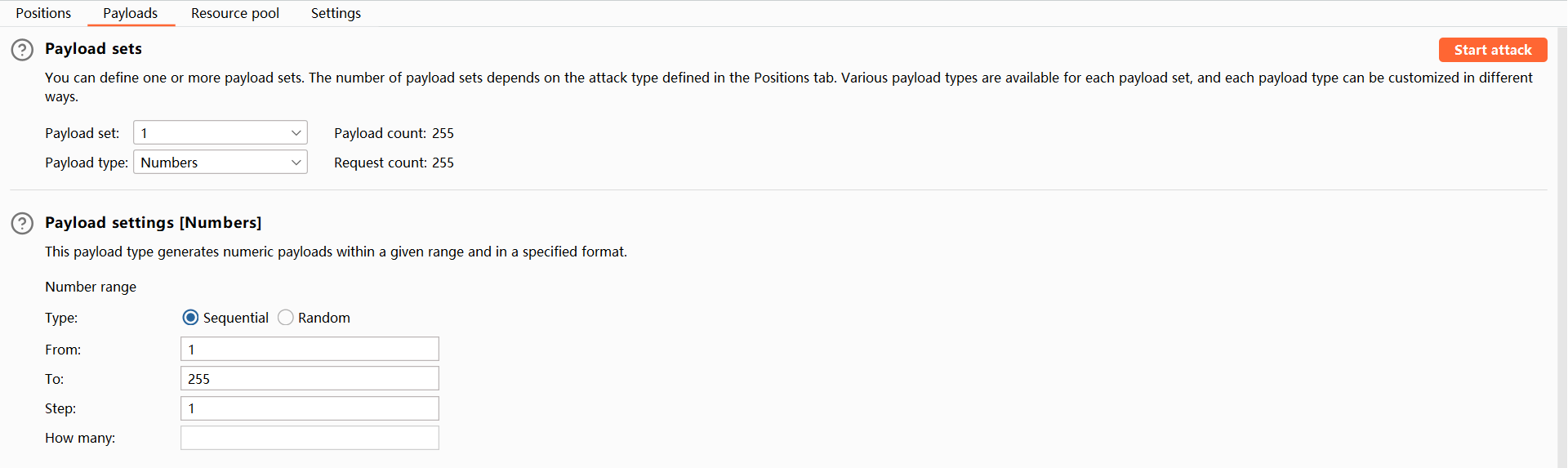Screen dimensions: 1568x468
Task: Select the Payloads tab
Action: (x=131, y=13)
